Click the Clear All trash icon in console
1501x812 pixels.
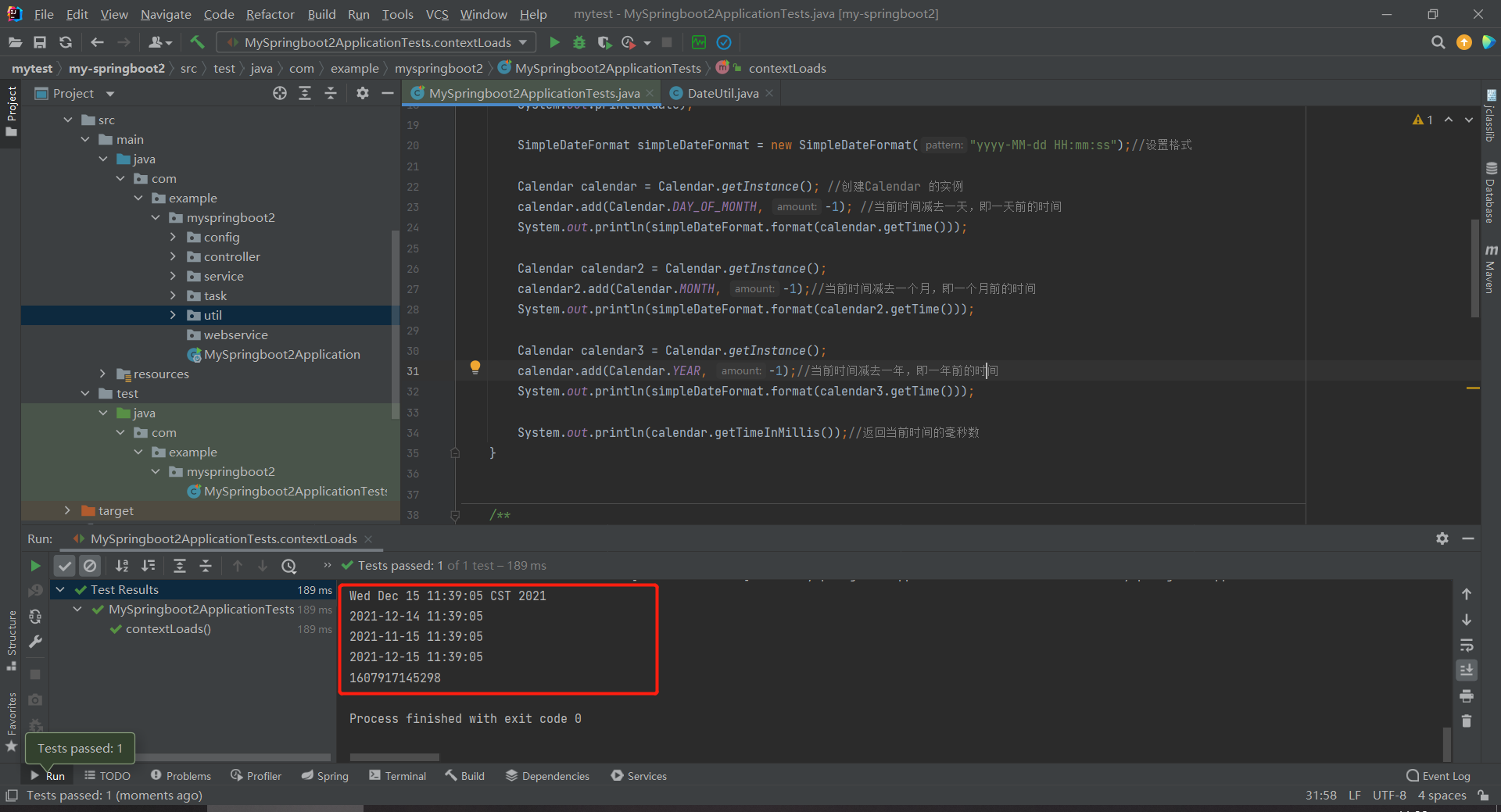coord(1467,721)
